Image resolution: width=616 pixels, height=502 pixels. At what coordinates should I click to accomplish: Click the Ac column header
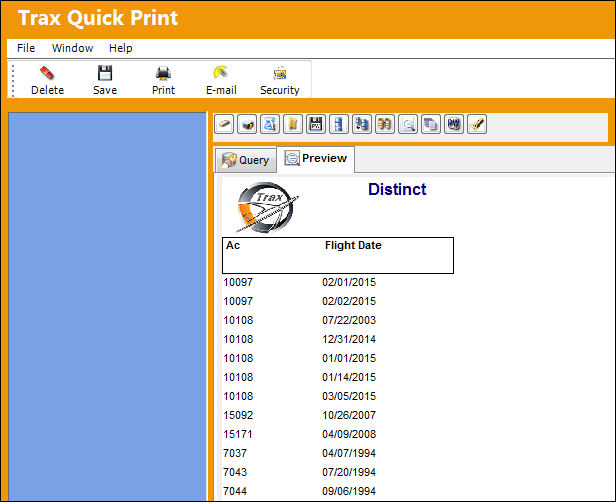pyautogui.click(x=233, y=246)
